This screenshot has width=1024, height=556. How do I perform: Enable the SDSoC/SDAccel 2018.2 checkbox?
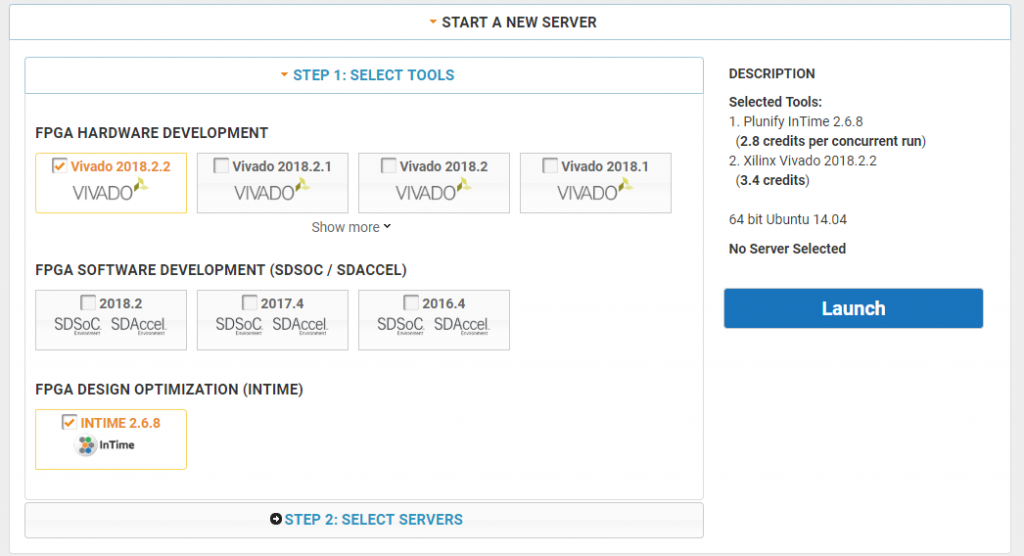click(x=88, y=303)
